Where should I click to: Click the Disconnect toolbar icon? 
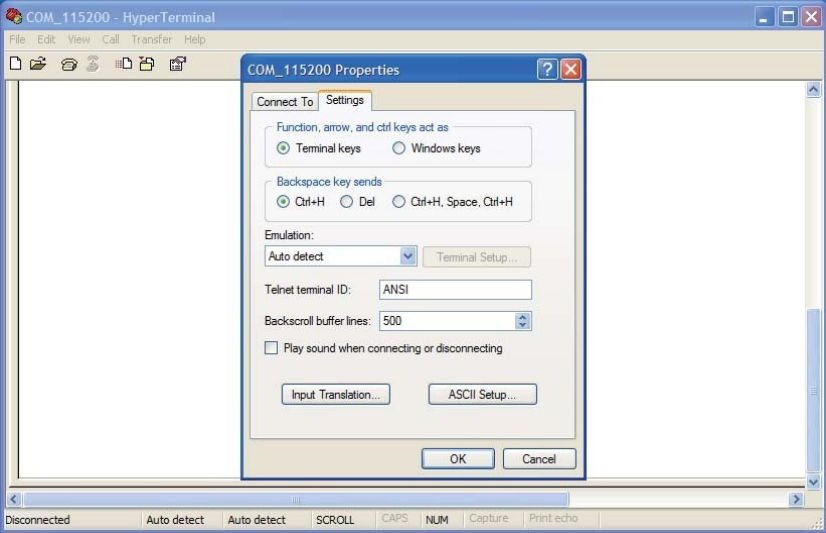point(93,64)
